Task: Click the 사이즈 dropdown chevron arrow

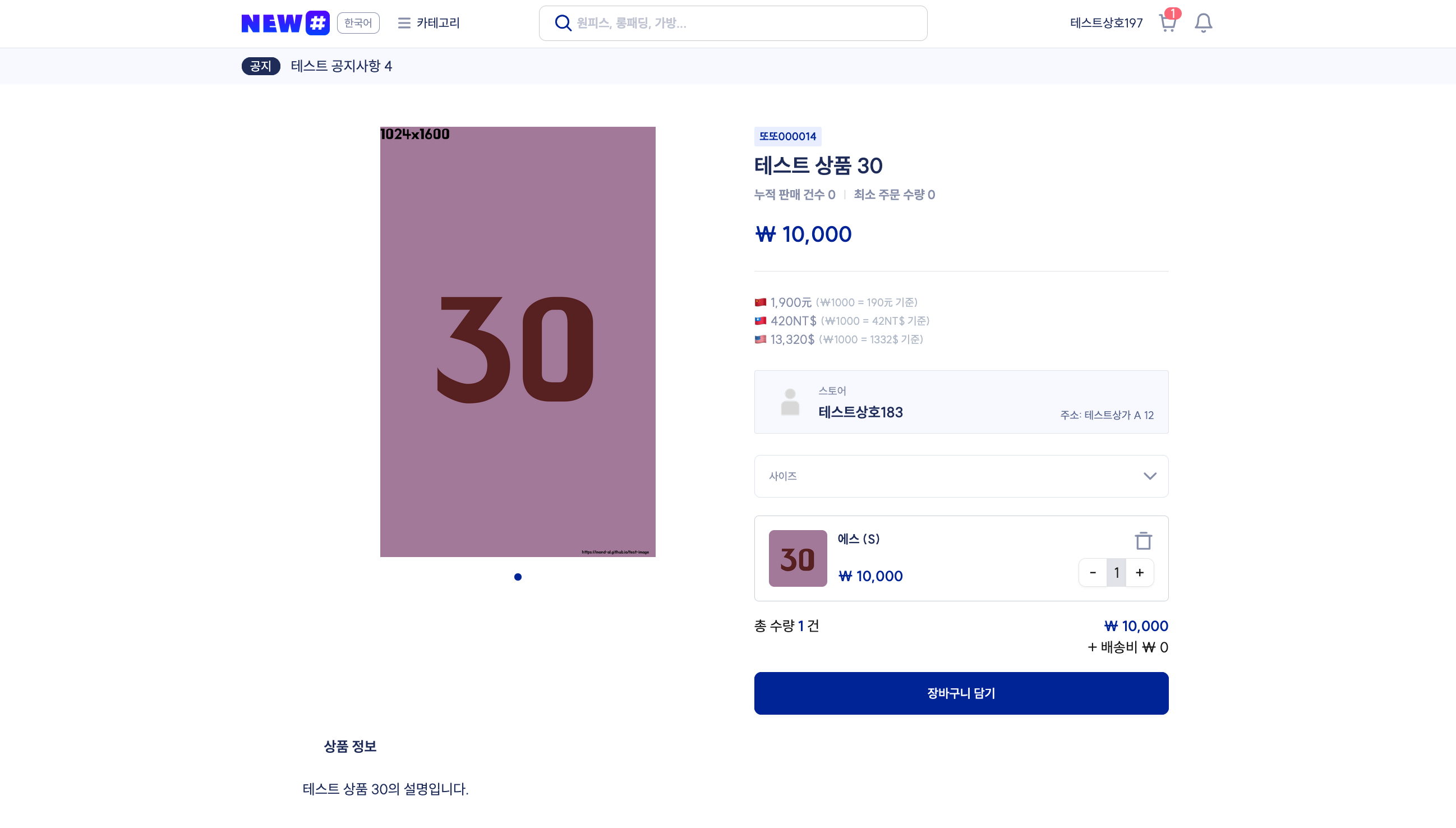Action: [x=1150, y=477]
